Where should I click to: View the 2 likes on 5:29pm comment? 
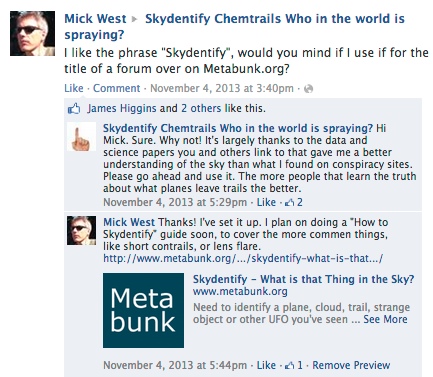(294, 202)
